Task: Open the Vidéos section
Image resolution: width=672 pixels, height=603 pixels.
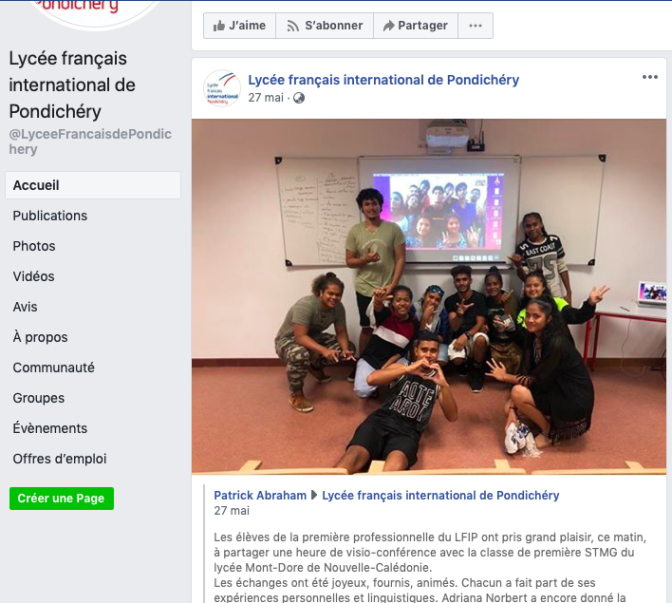Action: pos(33,276)
